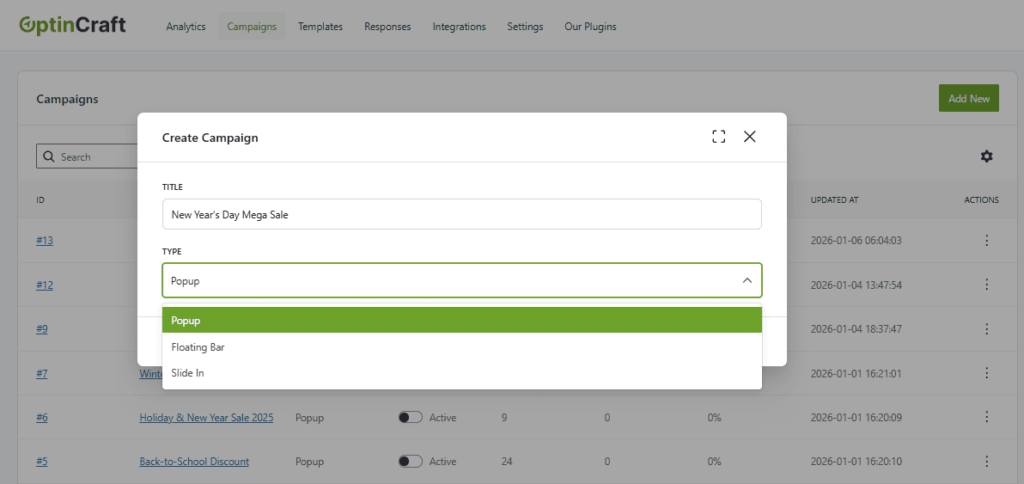Choose Slide In campaign type
The height and width of the screenshot is (484, 1024).
pyautogui.click(x=462, y=373)
